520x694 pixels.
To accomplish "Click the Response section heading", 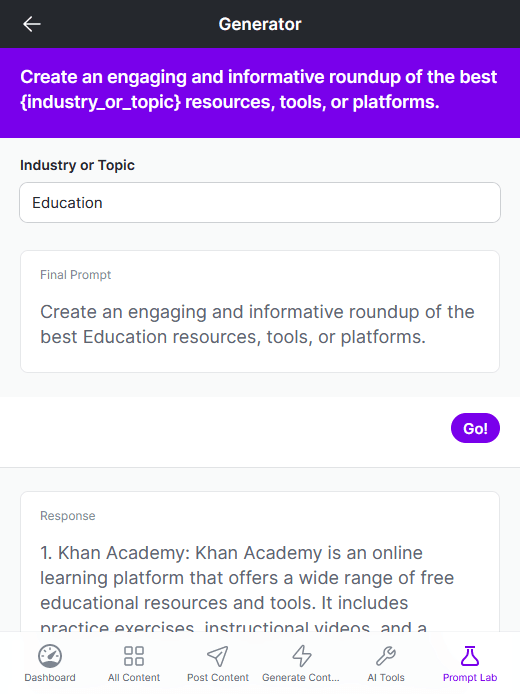I will click(68, 516).
